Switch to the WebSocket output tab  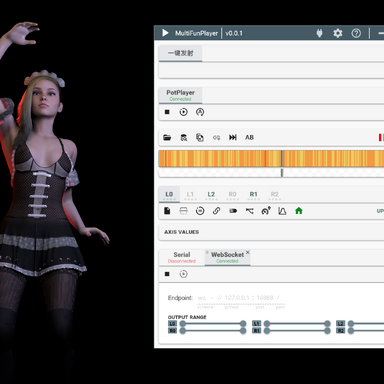(x=227, y=257)
